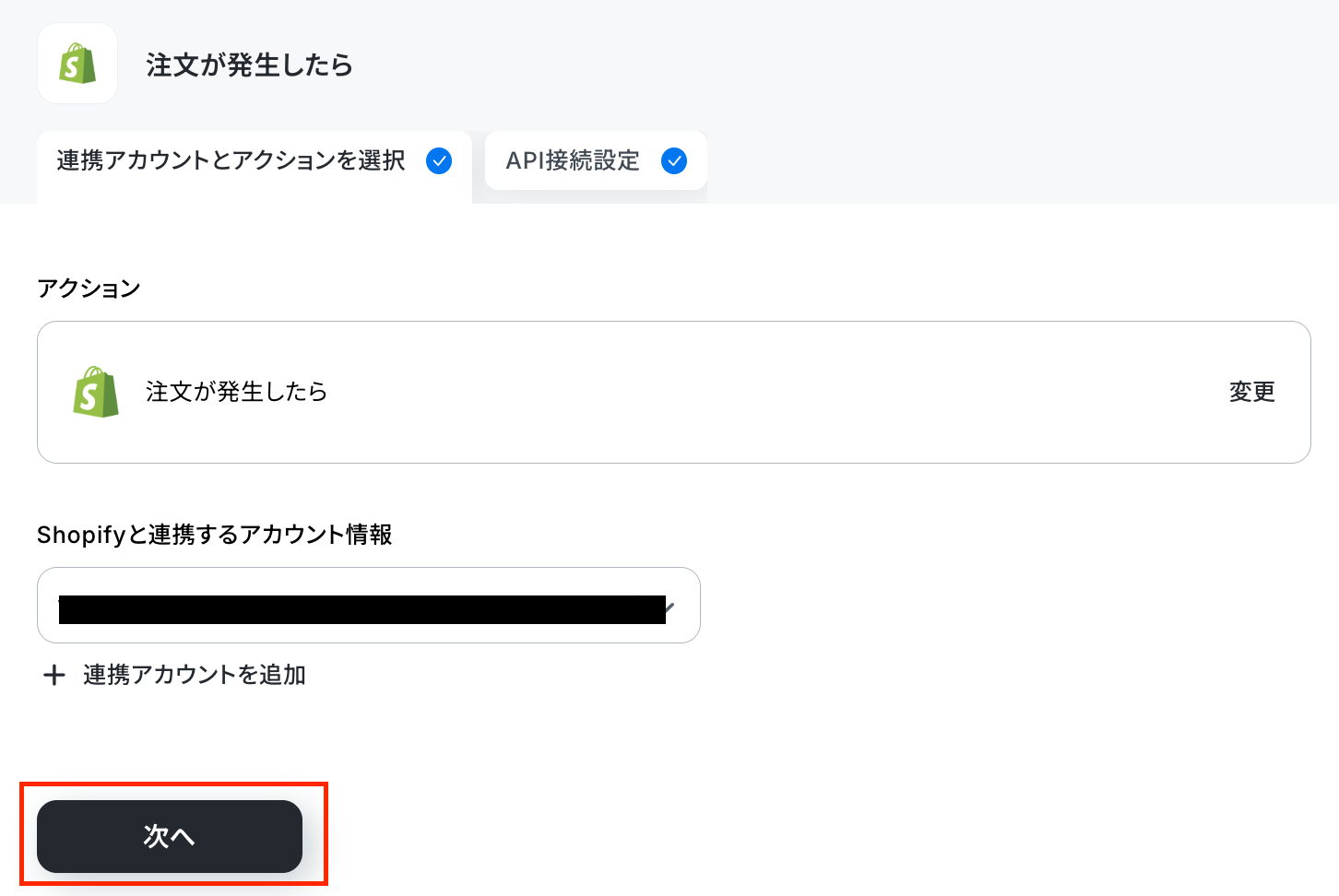Click the plus icon beside 連携アカウントを追加
The width and height of the screenshot is (1339, 896).
pyautogui.click(x=54, y=675)
